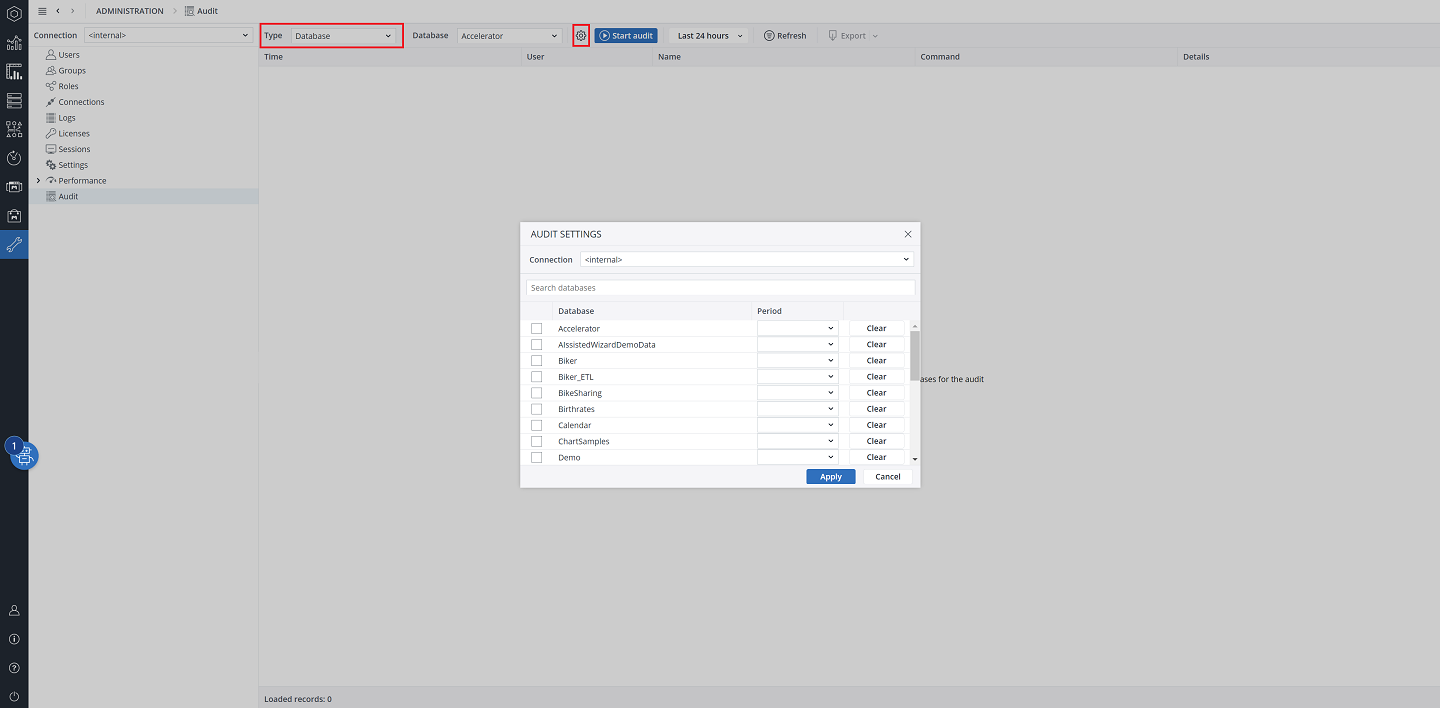
Task: Select the wrench Administration sidebar icon
Action: pyautogui.click(x=14, y=244)
